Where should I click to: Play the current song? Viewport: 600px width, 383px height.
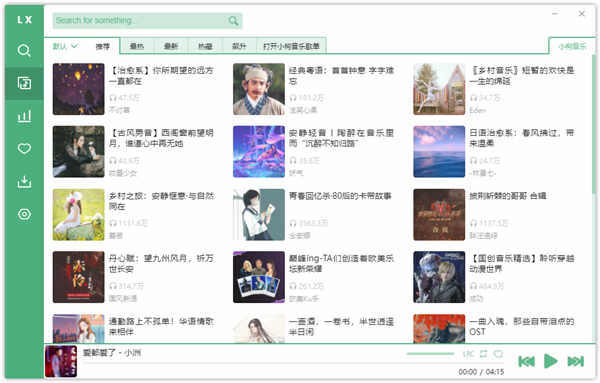click(551, 361)
